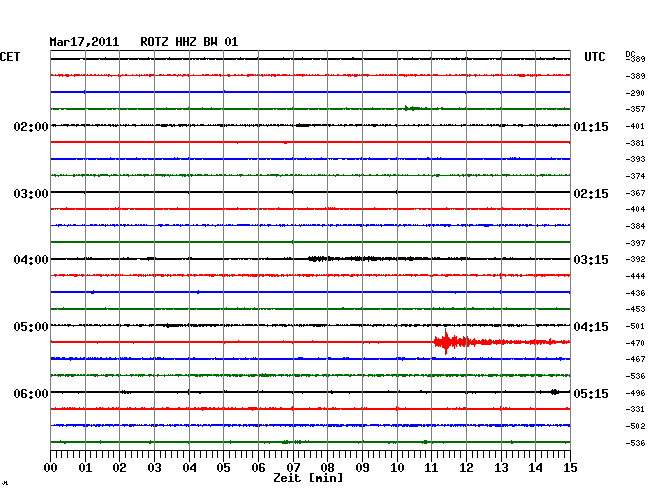Select the DC offset value -470
This screenshot has height=494, width=650.
click(x=635, y=343)
